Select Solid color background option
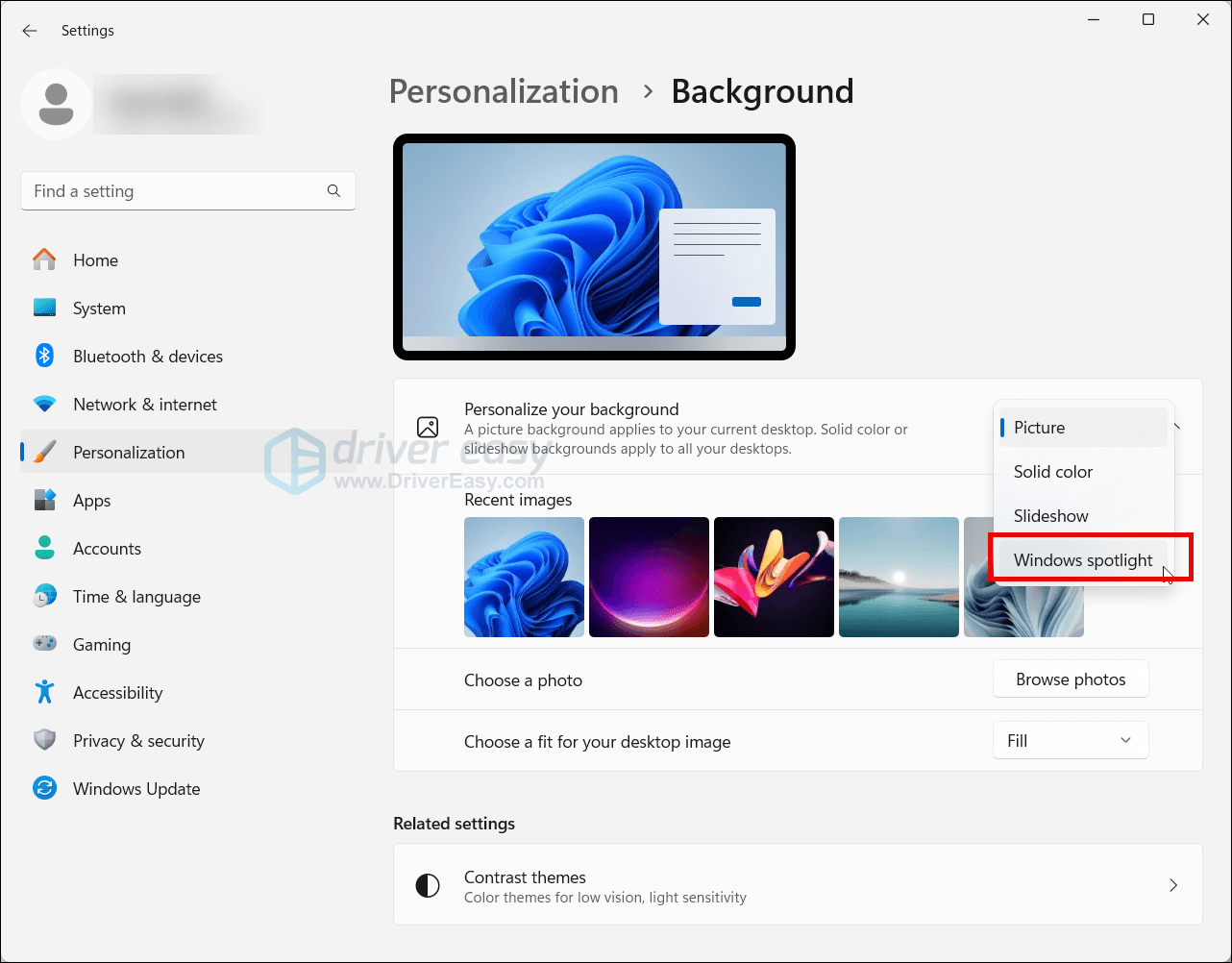Viewport: 1232px width, 963px height. tap(1052, 472)
